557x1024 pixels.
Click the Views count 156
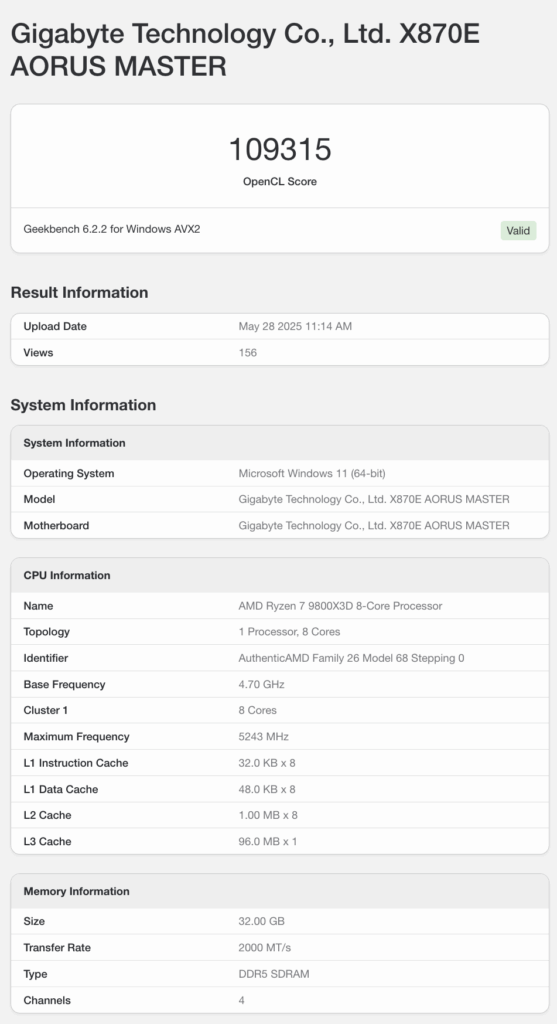[x=247, y=353]
